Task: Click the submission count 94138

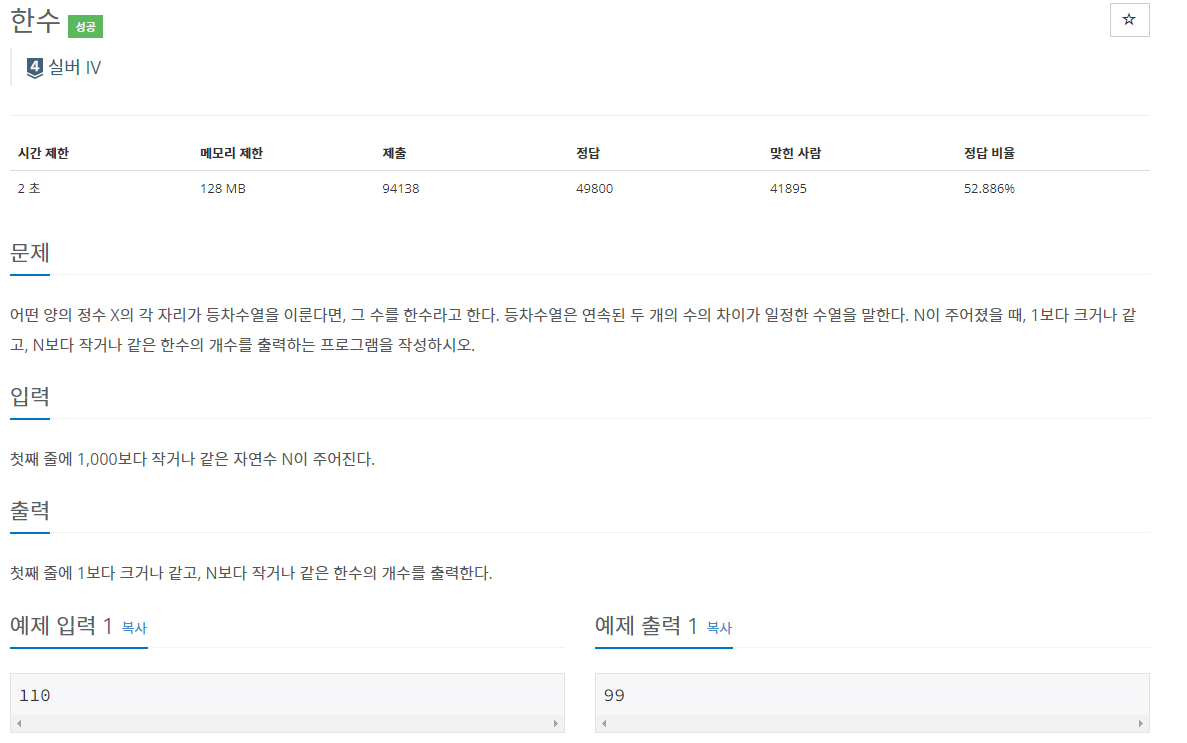Action: [400, 189]
